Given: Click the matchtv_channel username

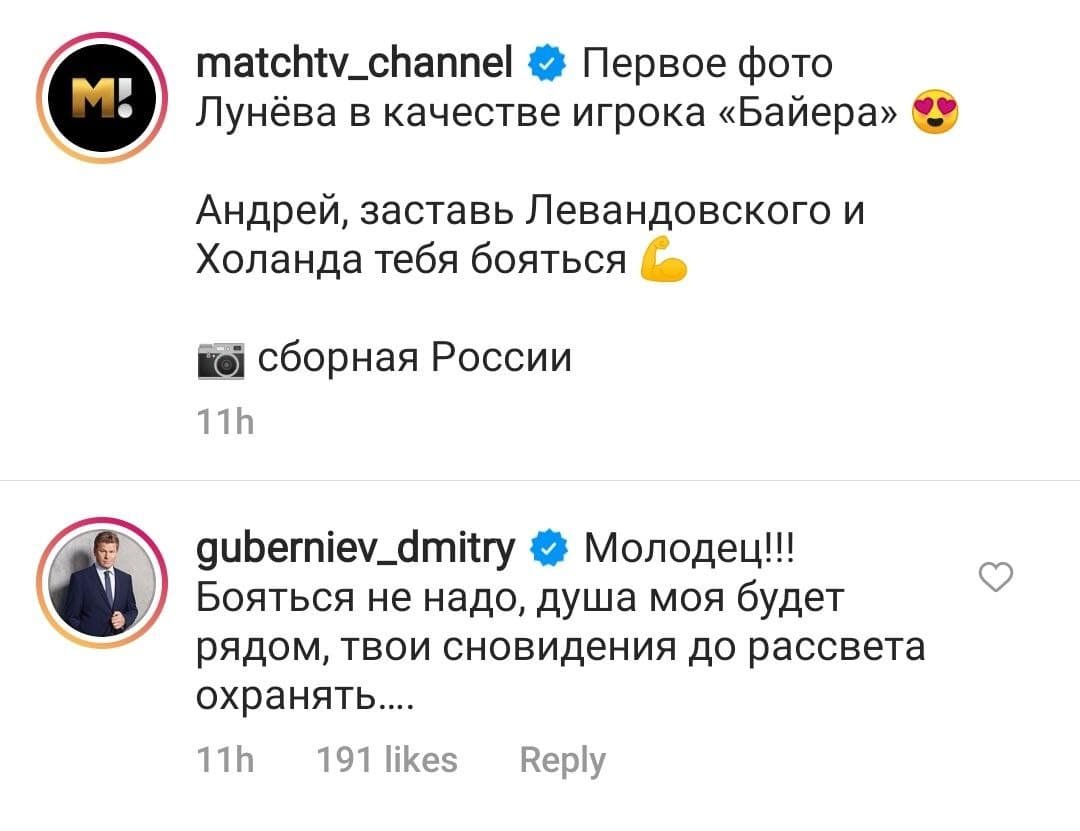Looking at the screenshot, I should pyautogui.click(x=356, y=66).
